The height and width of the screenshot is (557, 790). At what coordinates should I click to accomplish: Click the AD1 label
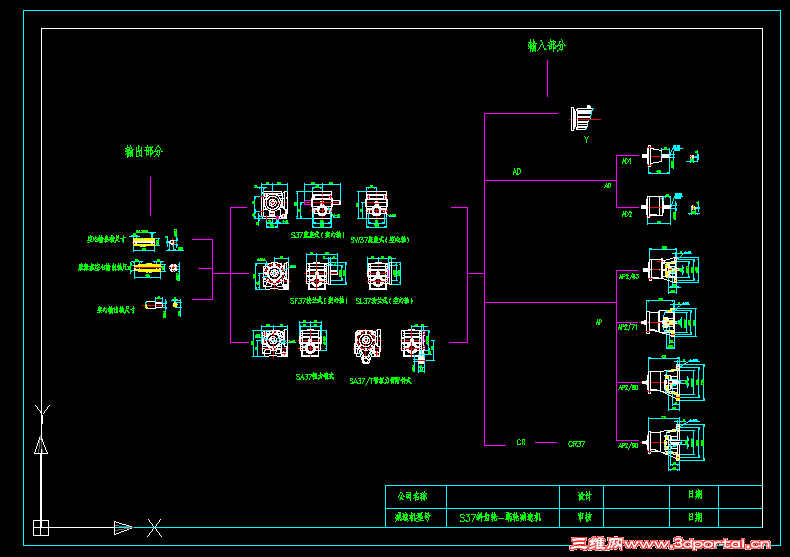tap(626, 161)
